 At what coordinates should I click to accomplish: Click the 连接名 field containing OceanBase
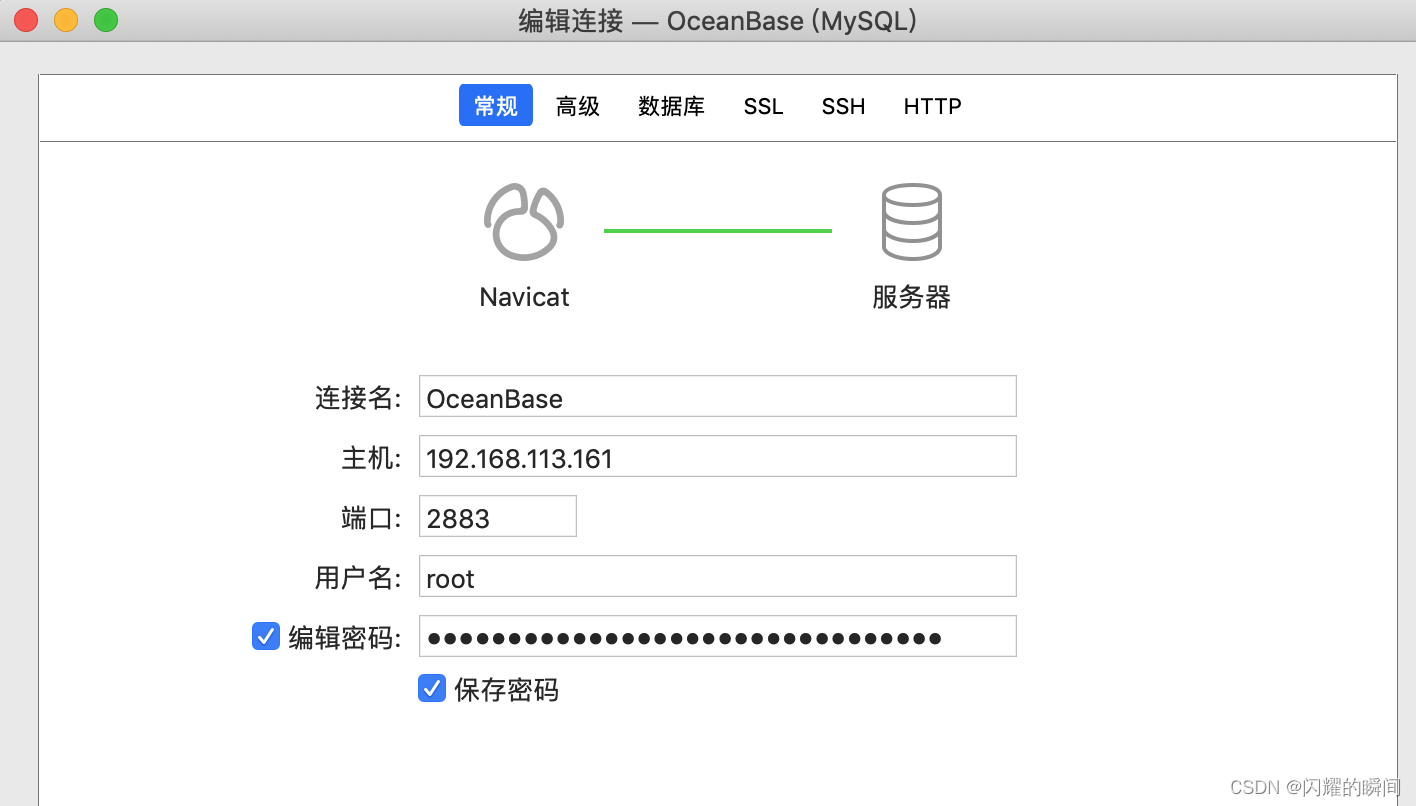pos(718,396)
